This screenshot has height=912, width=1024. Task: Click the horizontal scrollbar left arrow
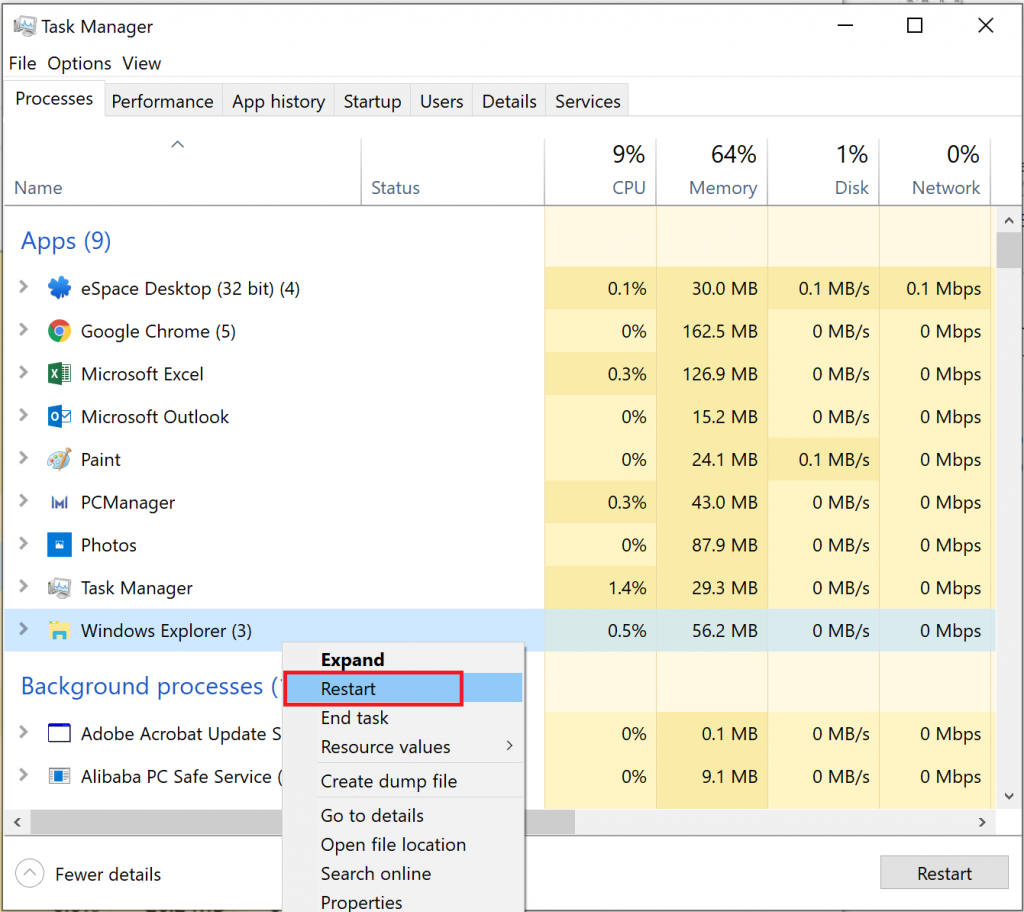tap(18, 822)
